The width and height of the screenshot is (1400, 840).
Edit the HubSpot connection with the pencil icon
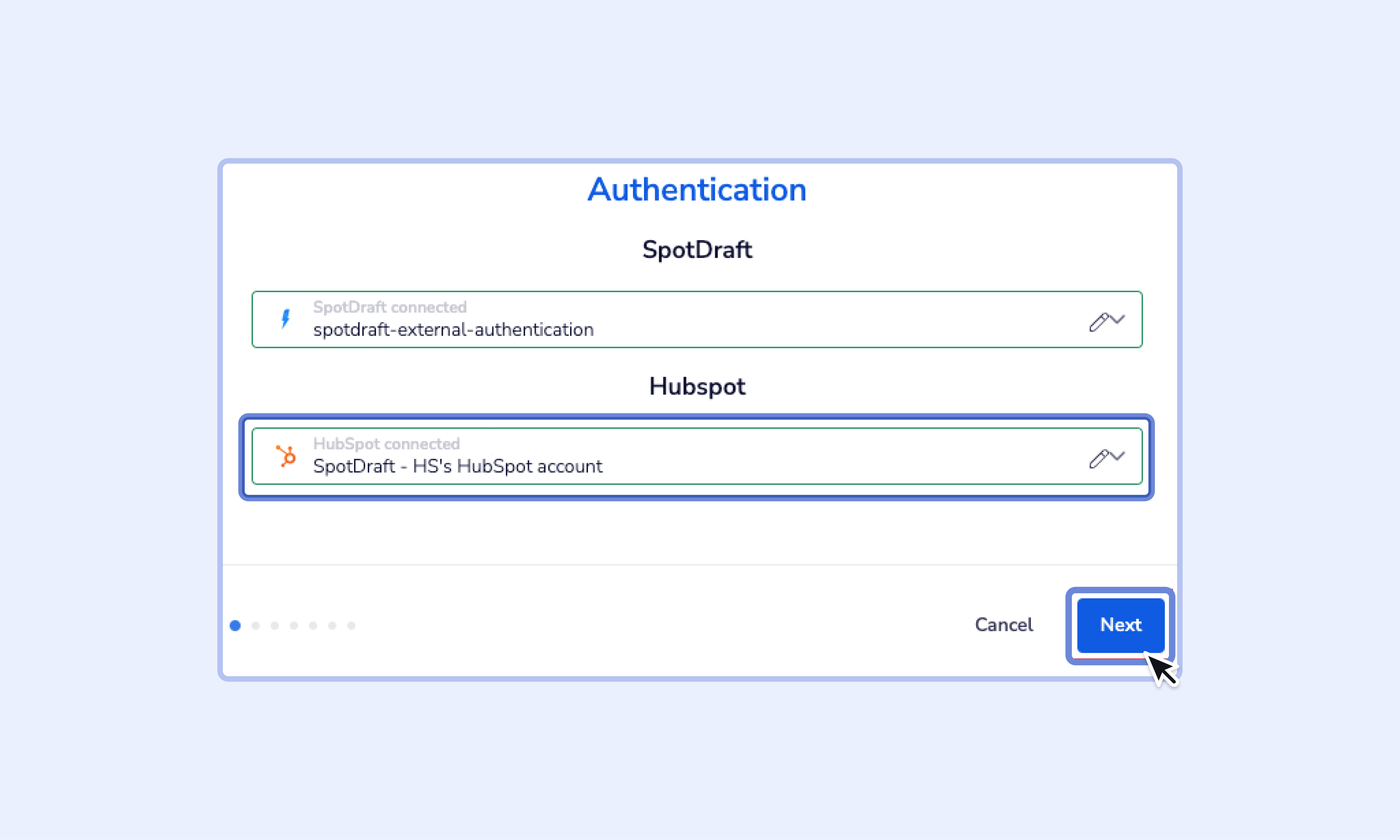[x=1098, y=458]
